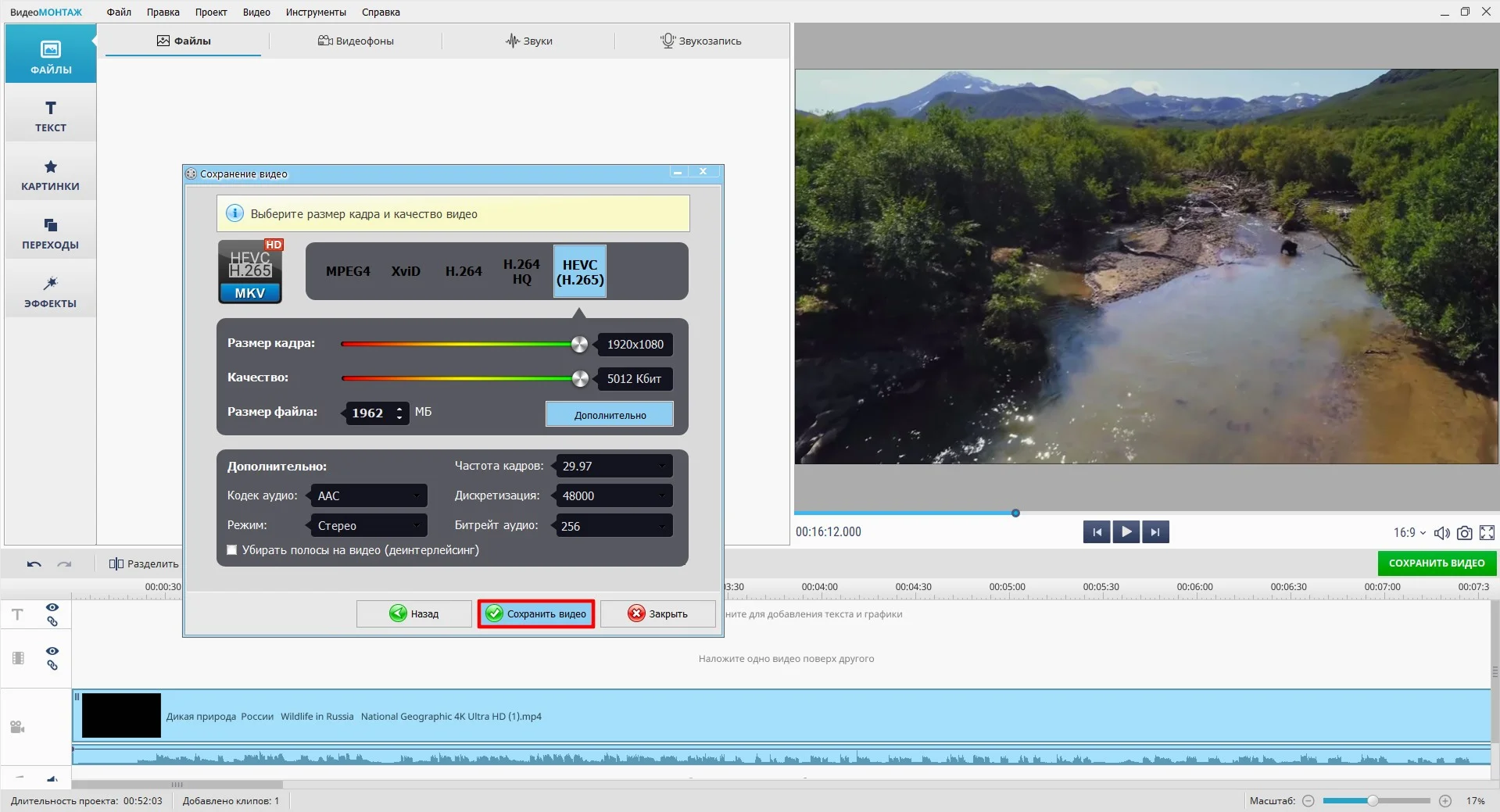Viewport: 1500px width, 812px height.
Task: Click the file size 1962 input field
Action: 368,413
